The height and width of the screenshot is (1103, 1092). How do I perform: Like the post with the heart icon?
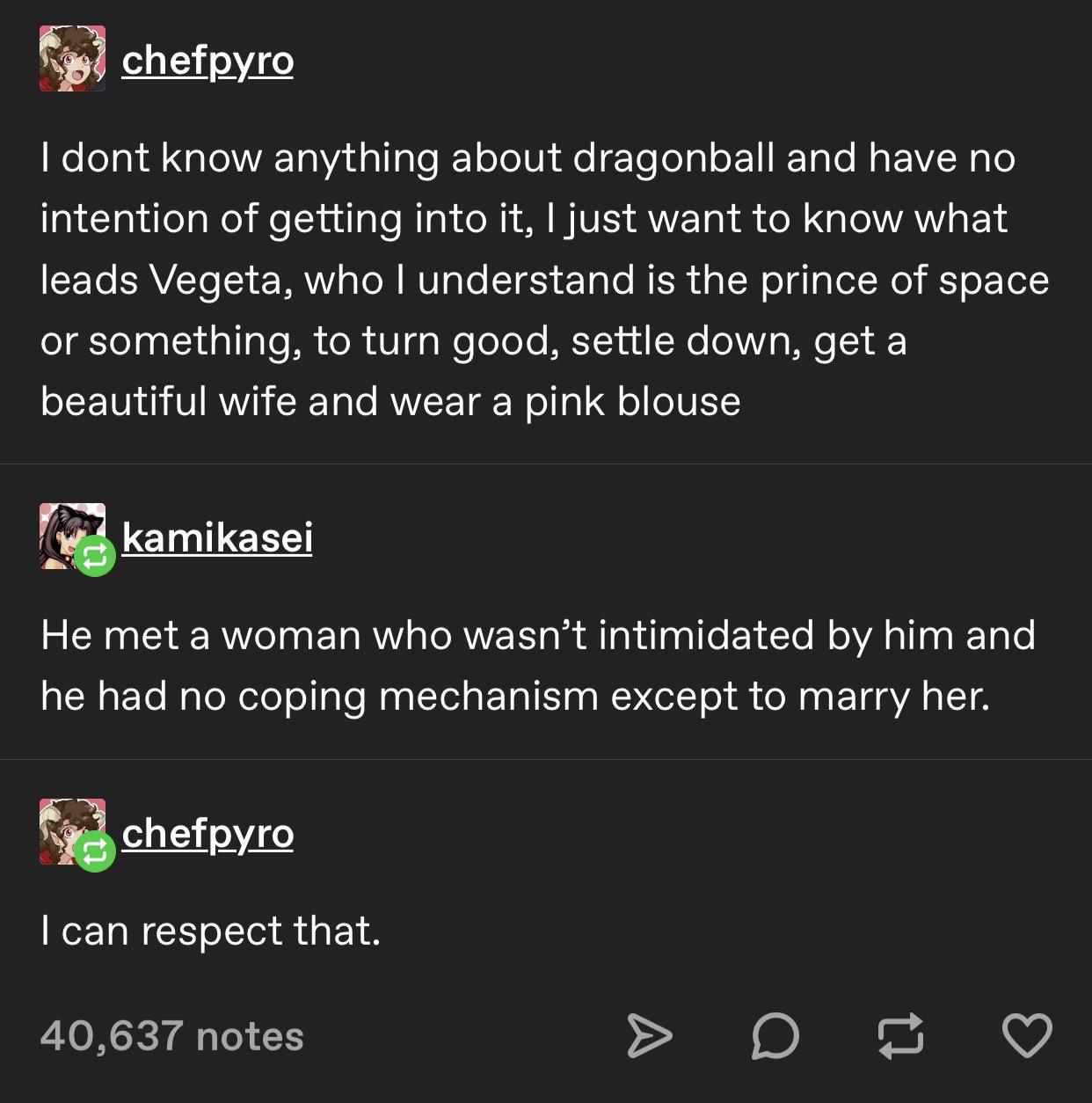[x=1027, y=1035]
